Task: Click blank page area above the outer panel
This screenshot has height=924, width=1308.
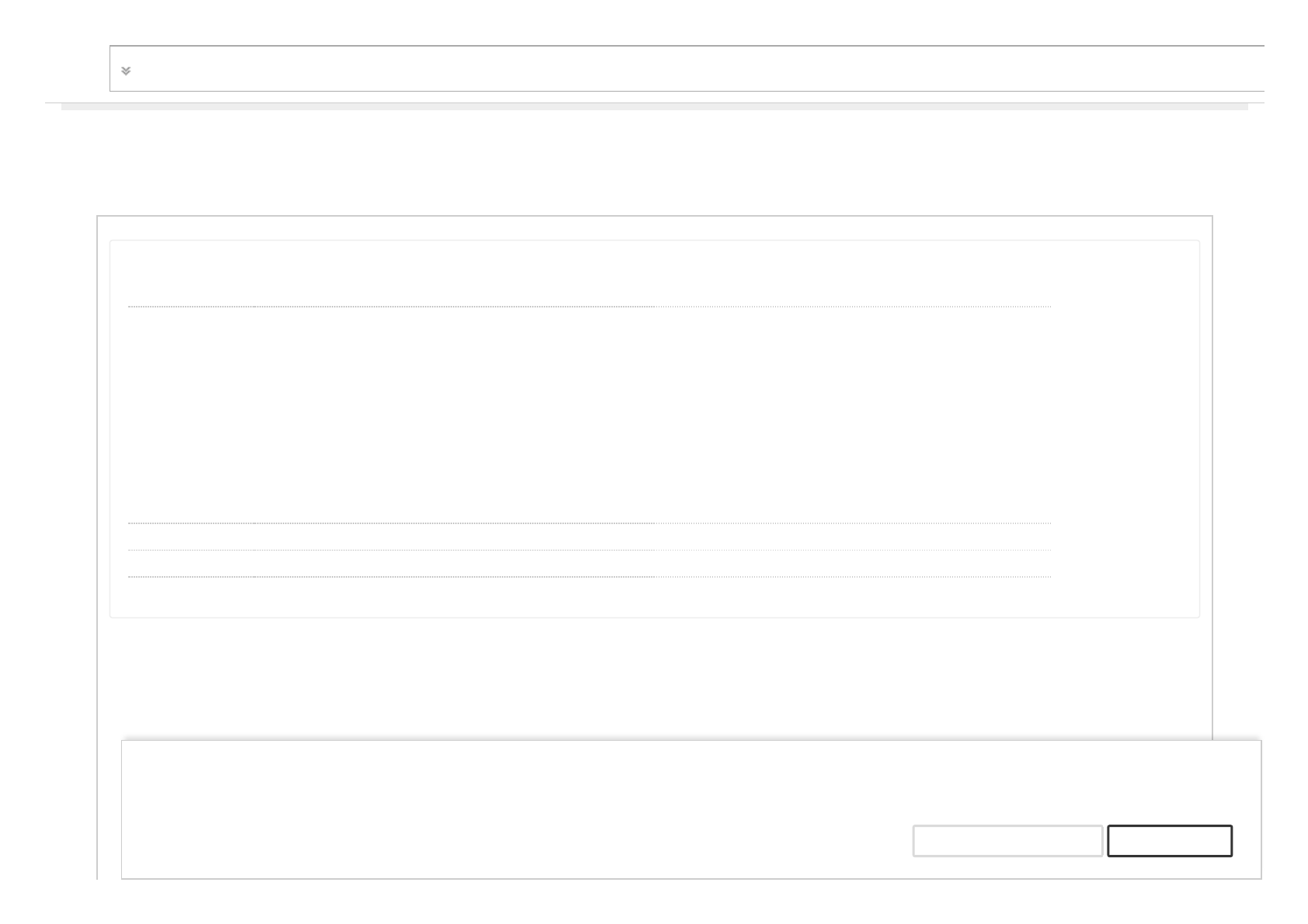Action: pyautogui.click(x=654, y=163)
